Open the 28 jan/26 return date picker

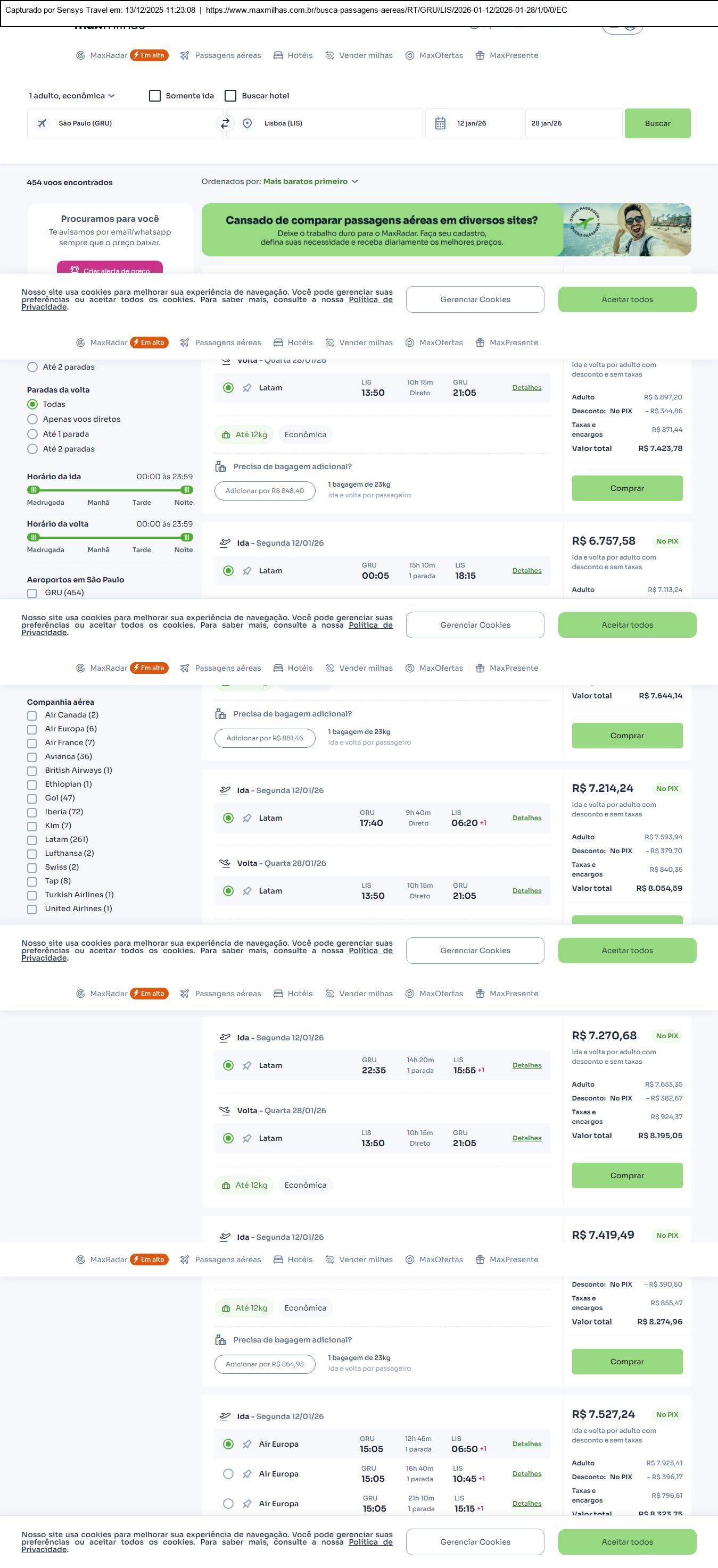tap(573, 123)
